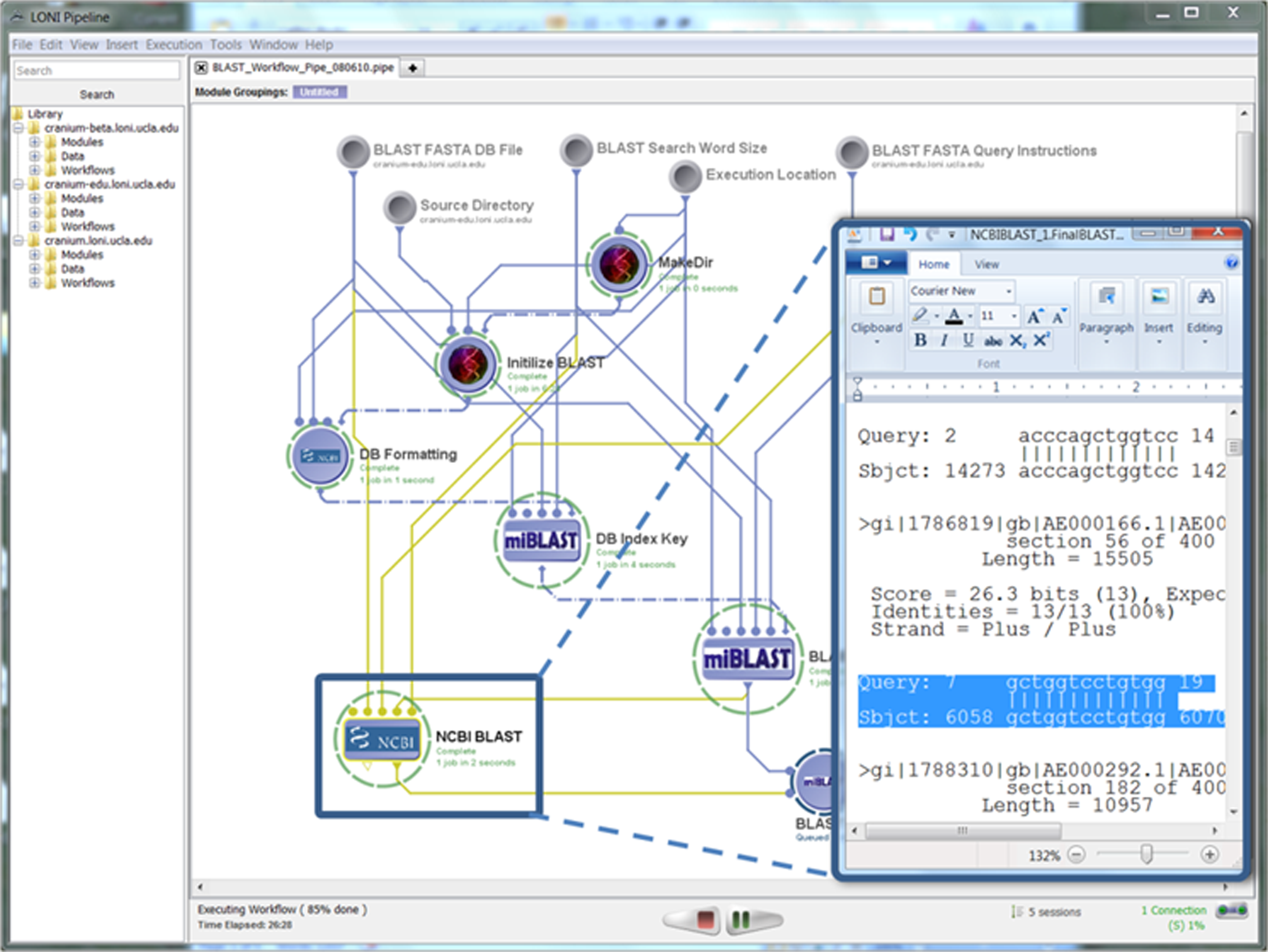
Task: Click the Library root folder
Action: click(x=38, y=114)
